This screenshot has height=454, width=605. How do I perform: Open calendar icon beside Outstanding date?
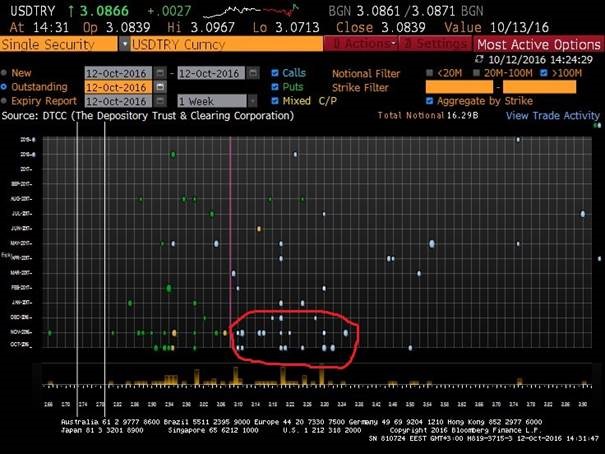tap(160, 87)
